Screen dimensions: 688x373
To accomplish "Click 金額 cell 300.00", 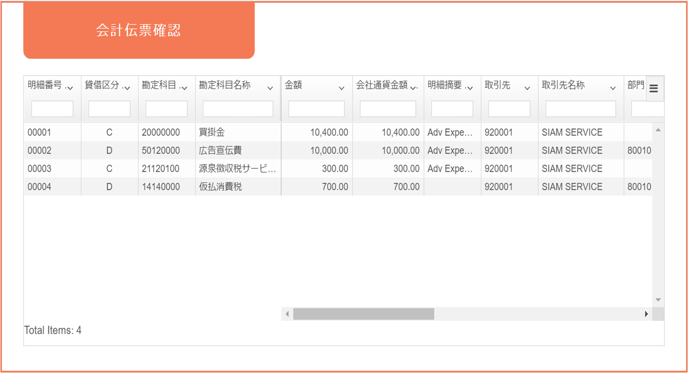I will coord(335,169).
